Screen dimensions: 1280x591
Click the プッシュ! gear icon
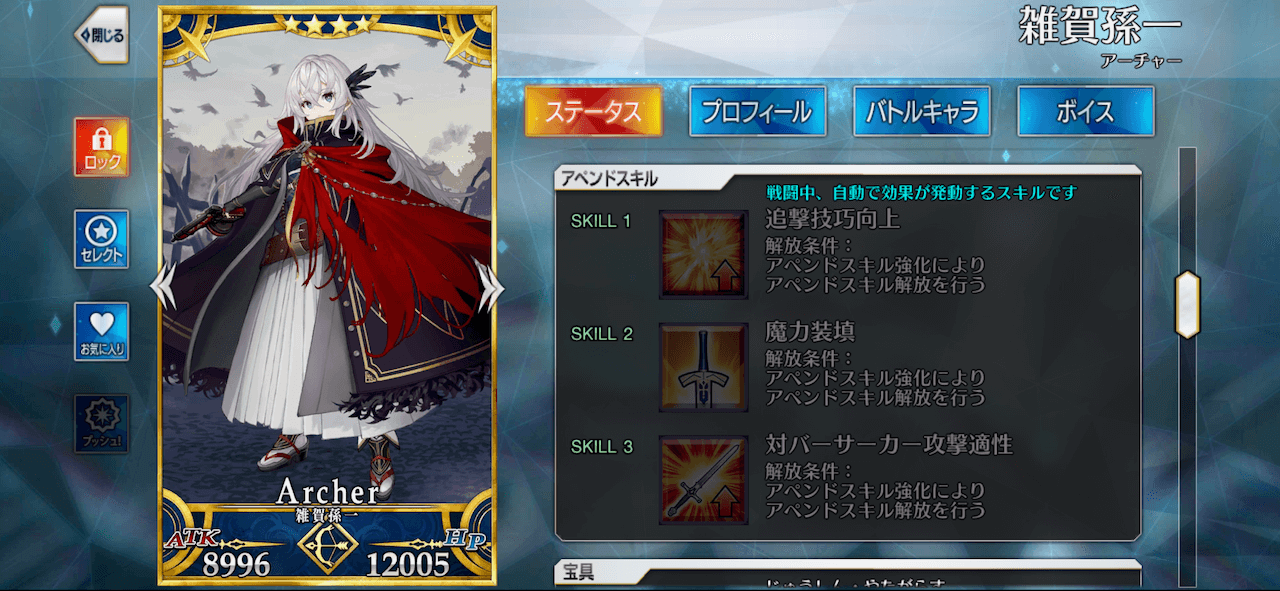click(101, 423)
